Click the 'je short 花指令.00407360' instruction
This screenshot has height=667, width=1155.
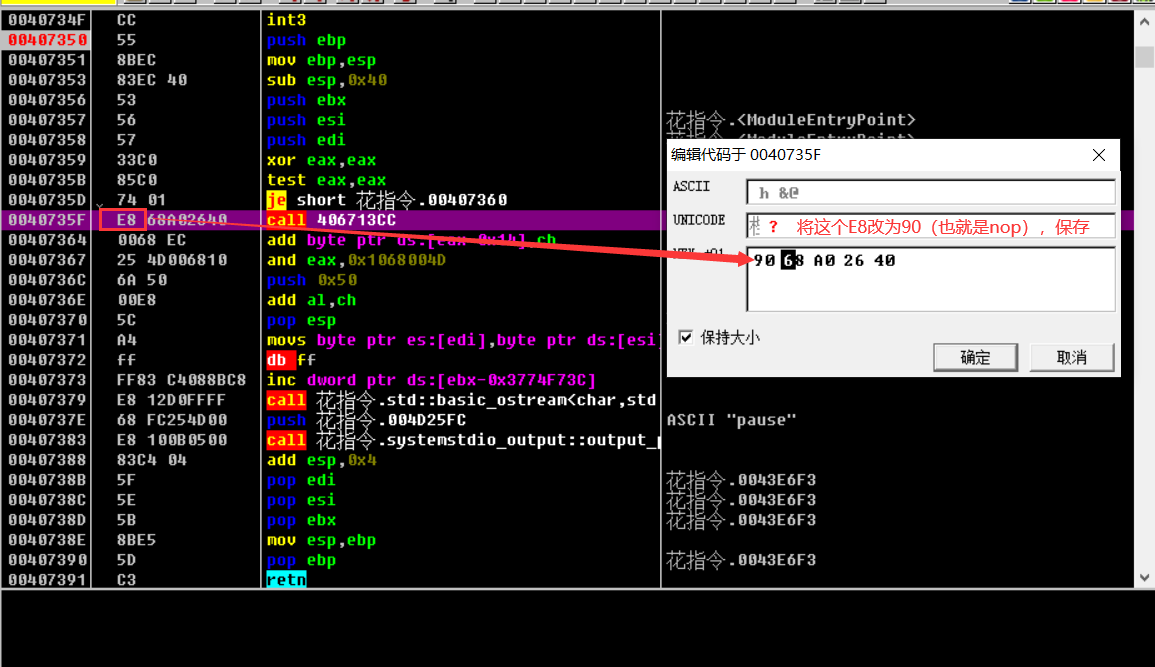pyautogui.click(x=387, y=200)
